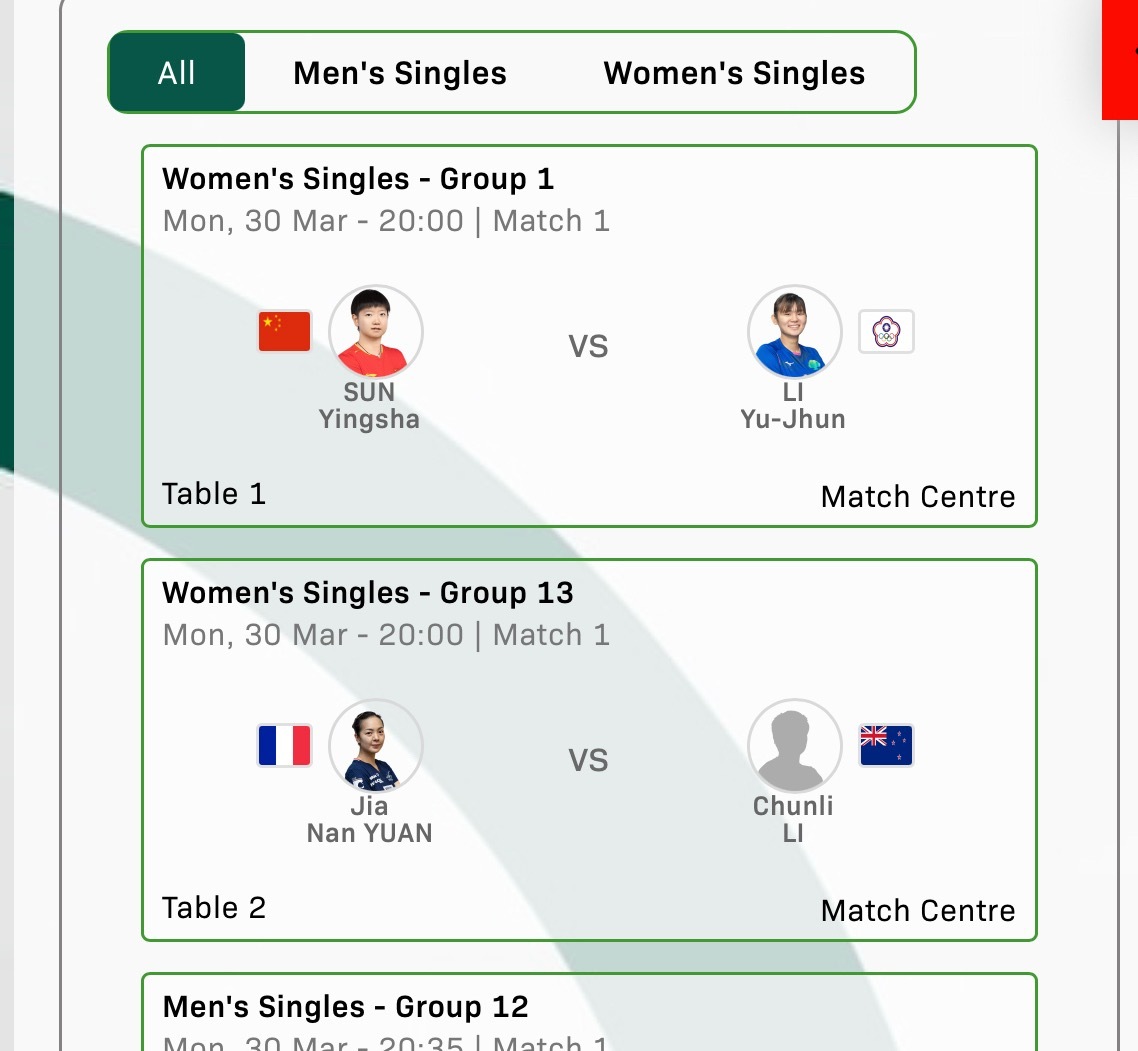Open Match Centre for the Group 1 match
The image size is (1138, 1051).
pyautogui.click(x=917, y=497)
